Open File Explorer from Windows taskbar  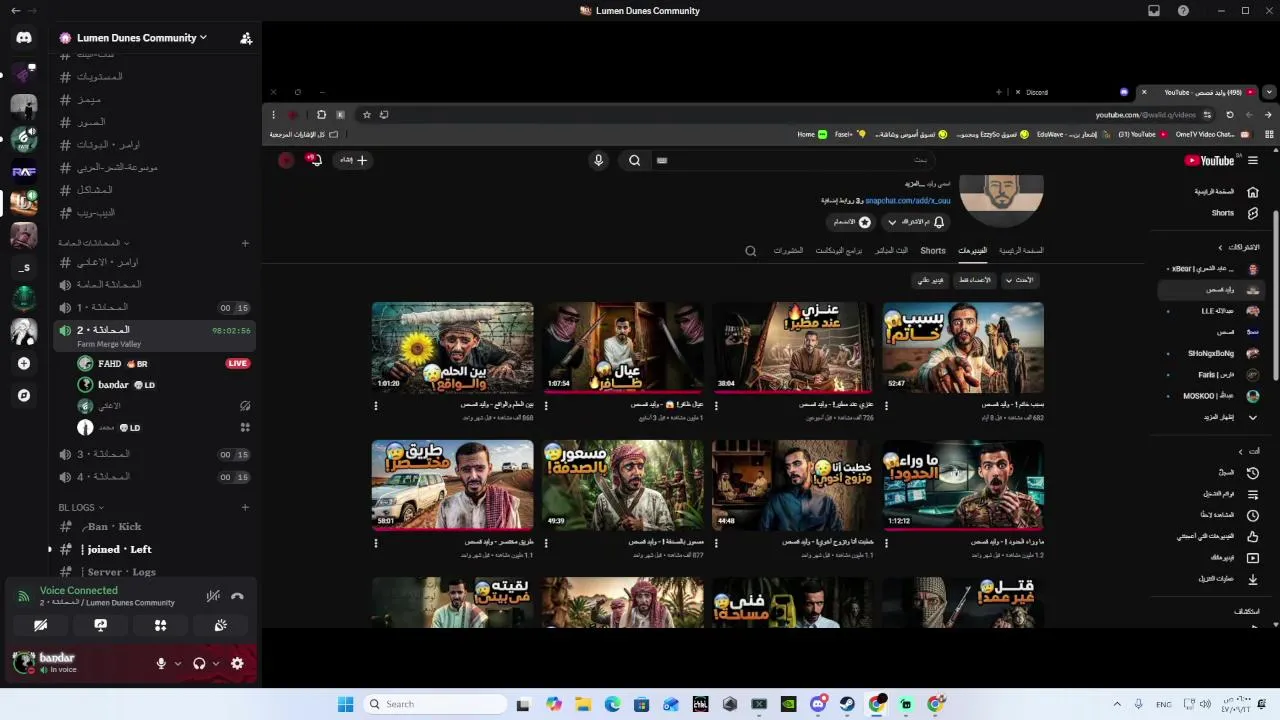[583, 704]
